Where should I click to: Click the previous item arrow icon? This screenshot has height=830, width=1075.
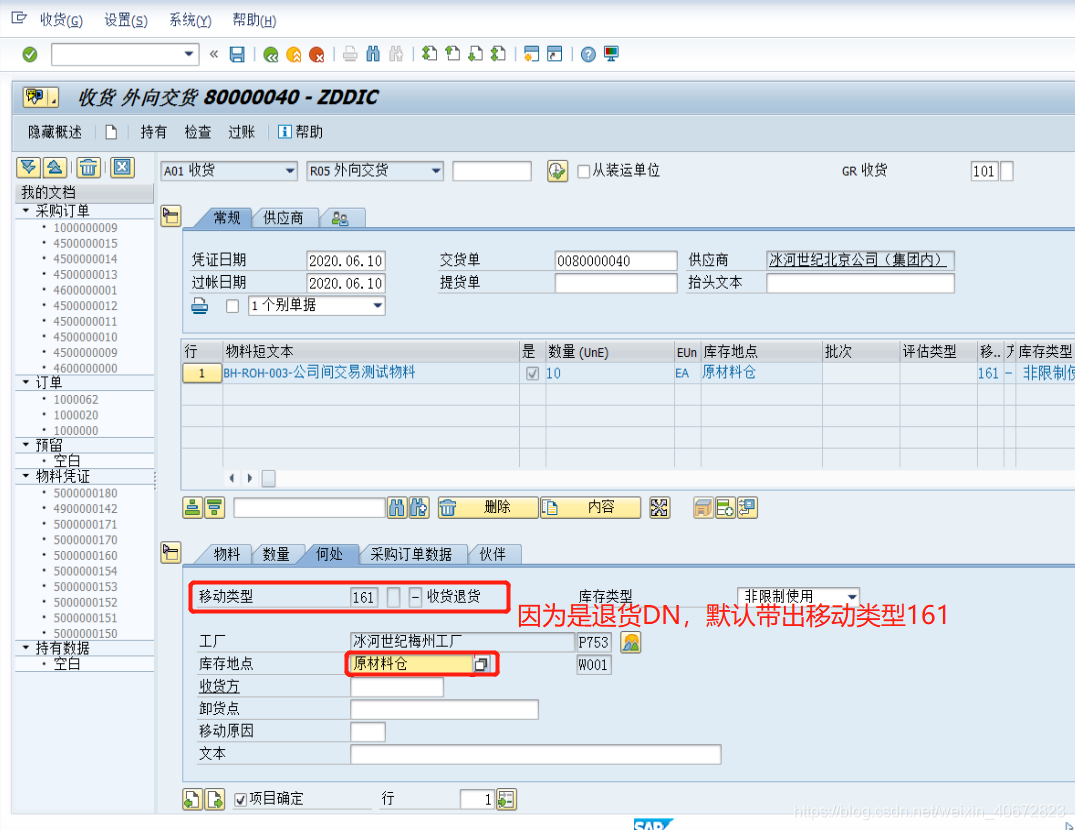(192, 799)
